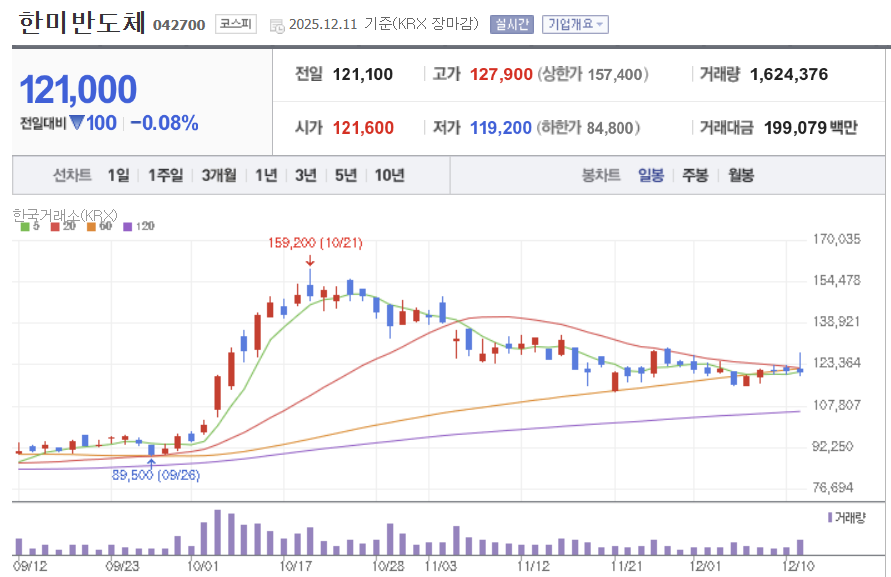The height and width of the screenshot is (577, 891).
Task: Select the 3년 line chart tab
Action: 306,175
